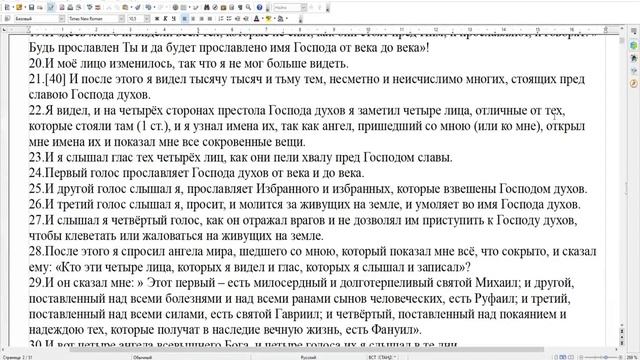
Task: Open the sidebar Styles and Formatting deck
Action: pos(634,58)
